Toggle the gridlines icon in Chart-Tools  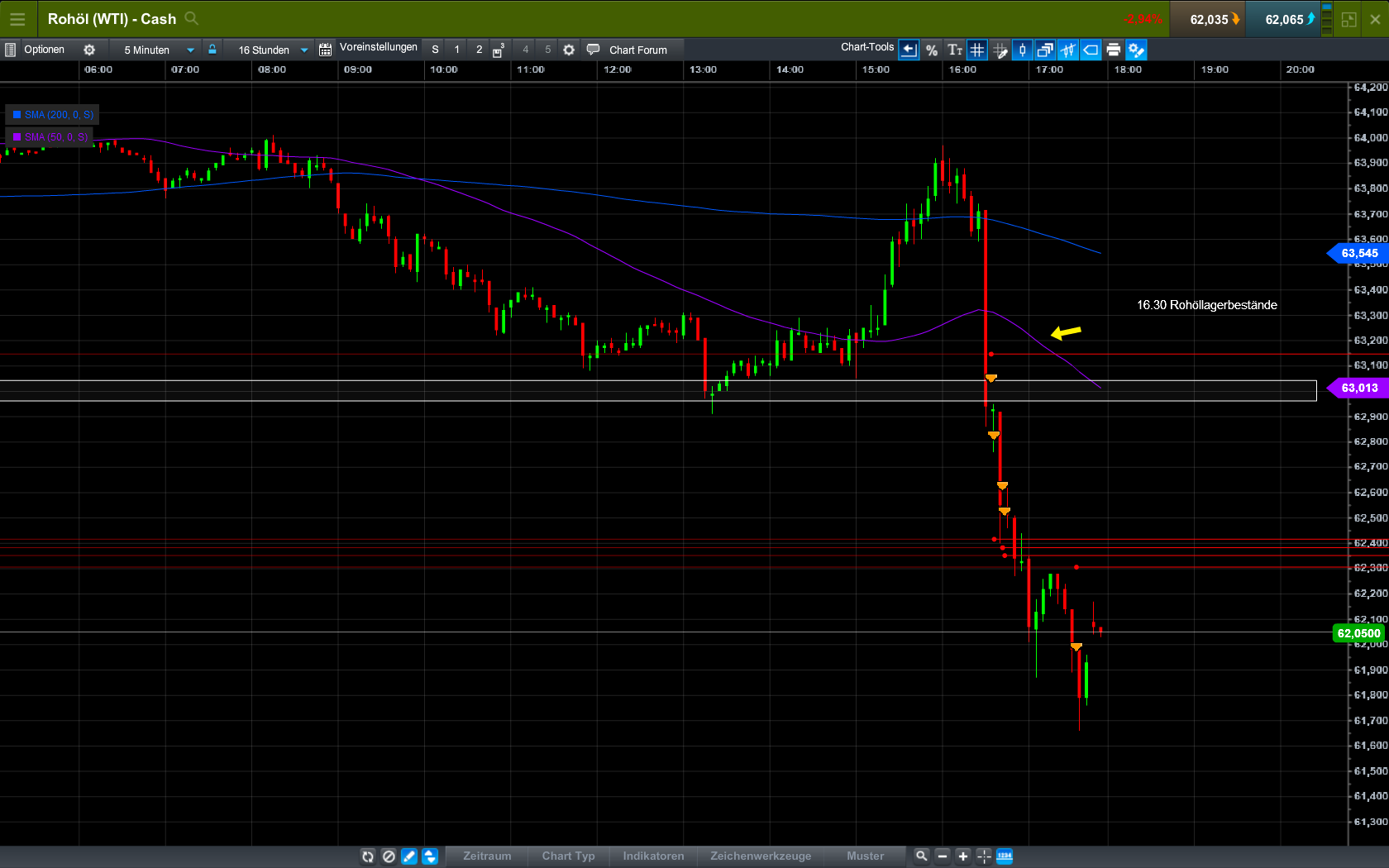click(976, 50)
